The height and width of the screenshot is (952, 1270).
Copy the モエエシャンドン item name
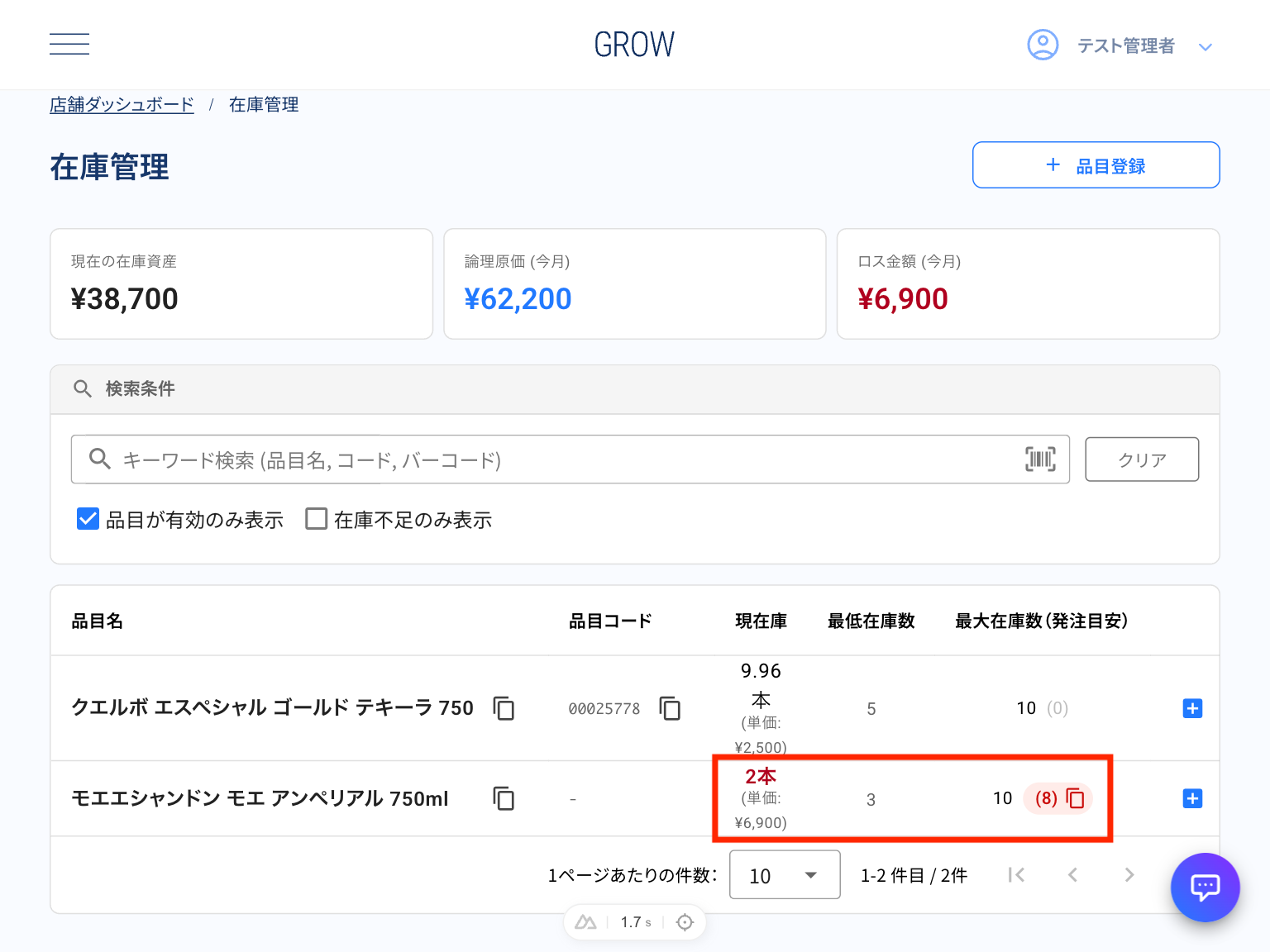(504, 798)
